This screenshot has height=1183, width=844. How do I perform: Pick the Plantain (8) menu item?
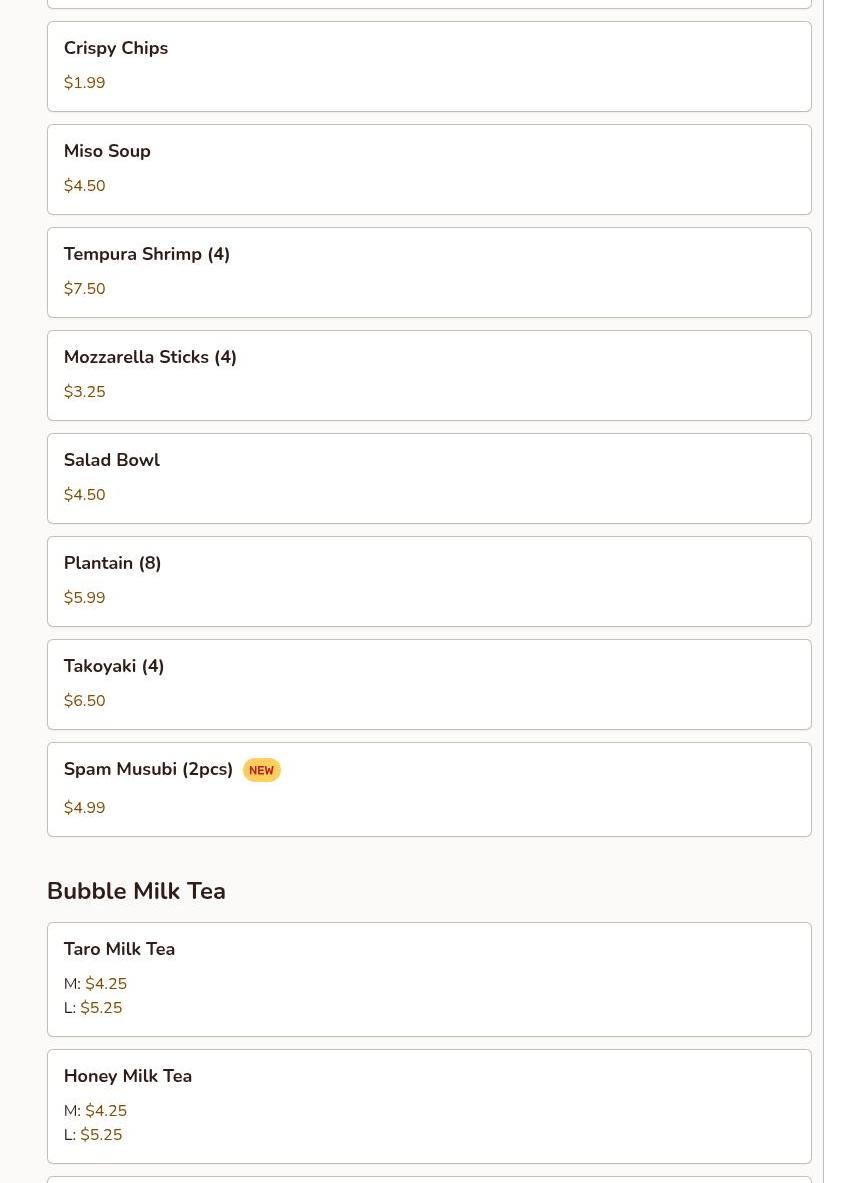(112, 563)
